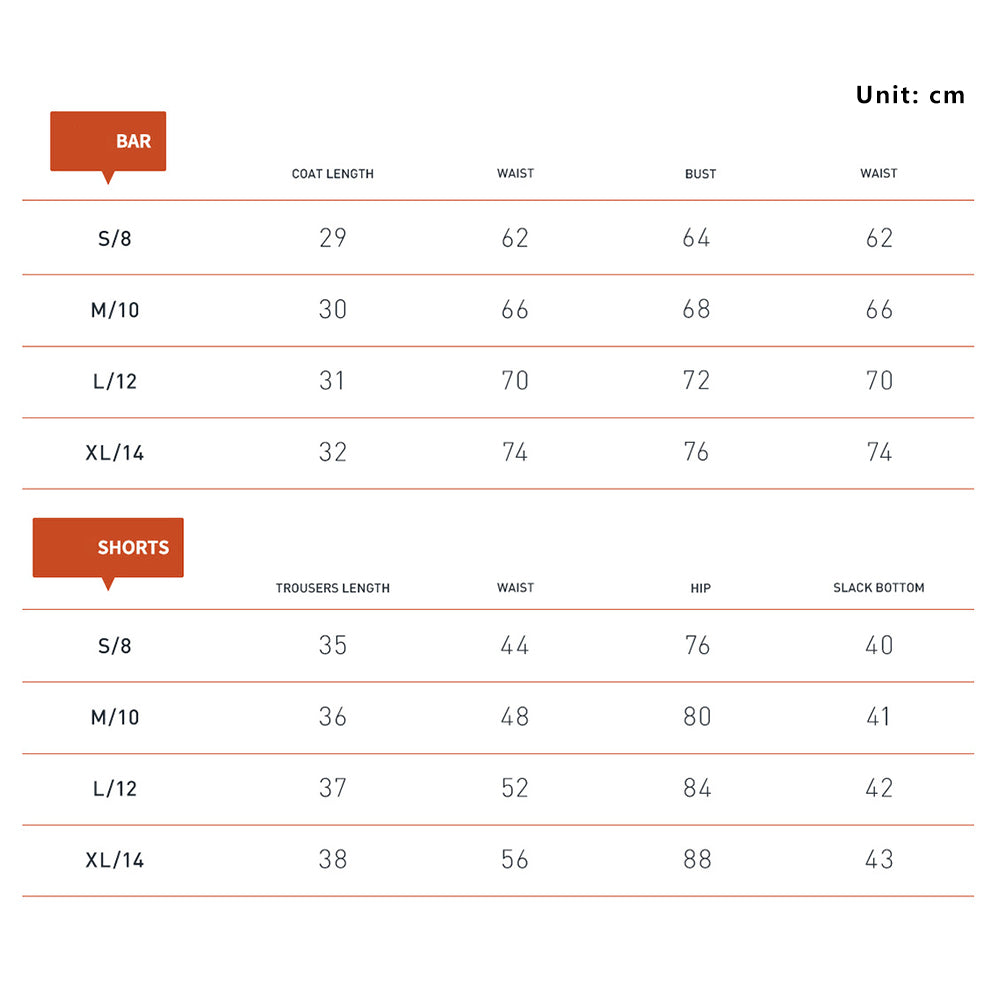Select the BUST column header
Image resolution: width=1000 pixels, height=1000 pixels.
click(x=700, y=174)
